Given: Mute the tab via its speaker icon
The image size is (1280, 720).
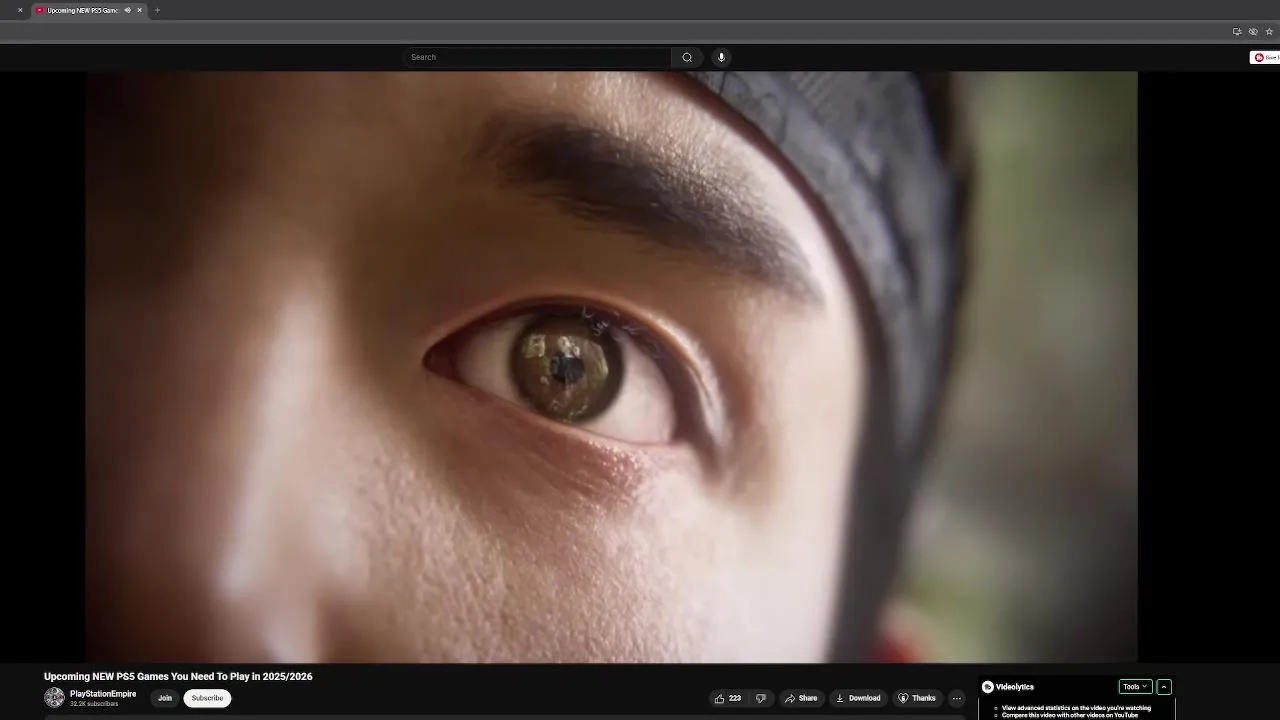Looking at the screenshot, I should tap(128, 10).
